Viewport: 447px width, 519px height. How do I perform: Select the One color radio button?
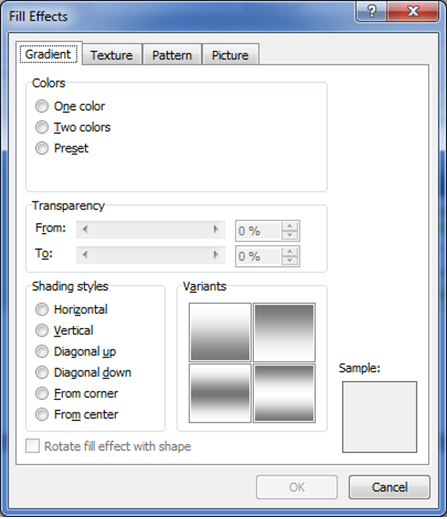pyautogui.click(x=42, y=106)
